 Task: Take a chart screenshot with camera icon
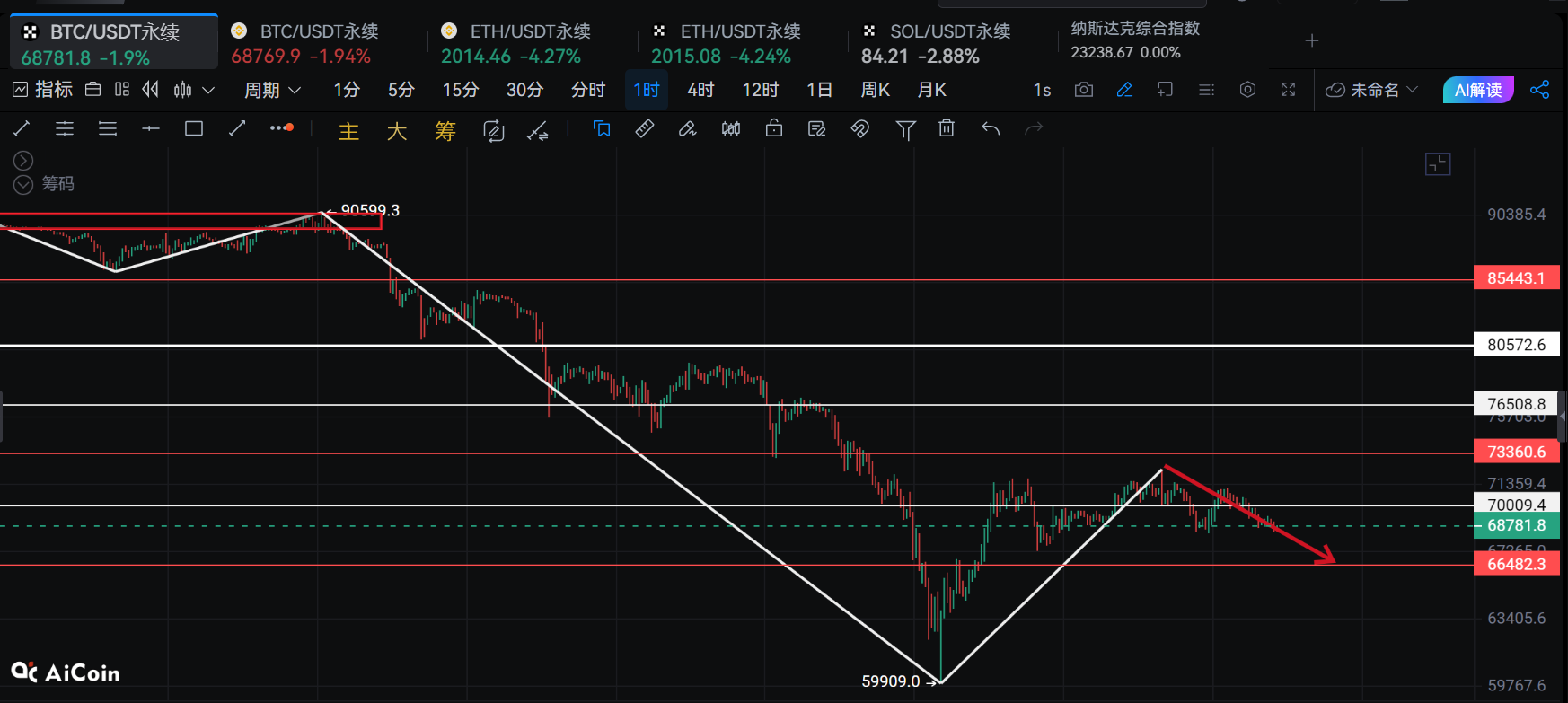[1084, 90]
